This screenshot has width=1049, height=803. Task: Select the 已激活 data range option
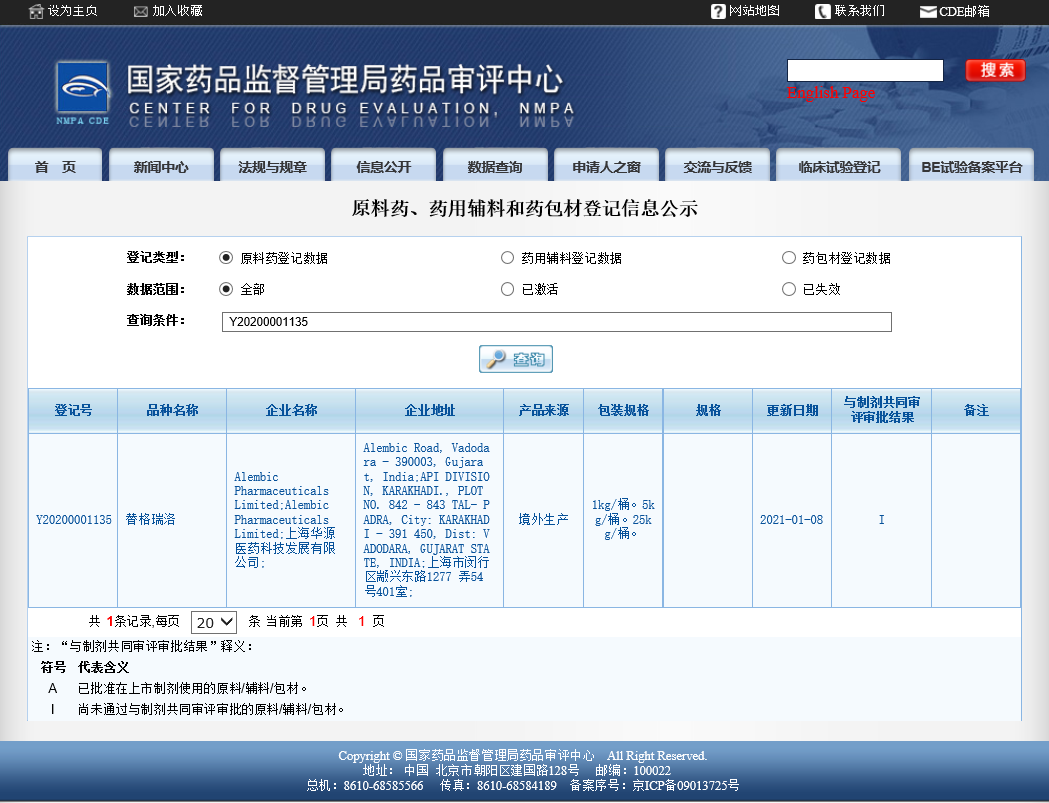(x=508, y=289)
